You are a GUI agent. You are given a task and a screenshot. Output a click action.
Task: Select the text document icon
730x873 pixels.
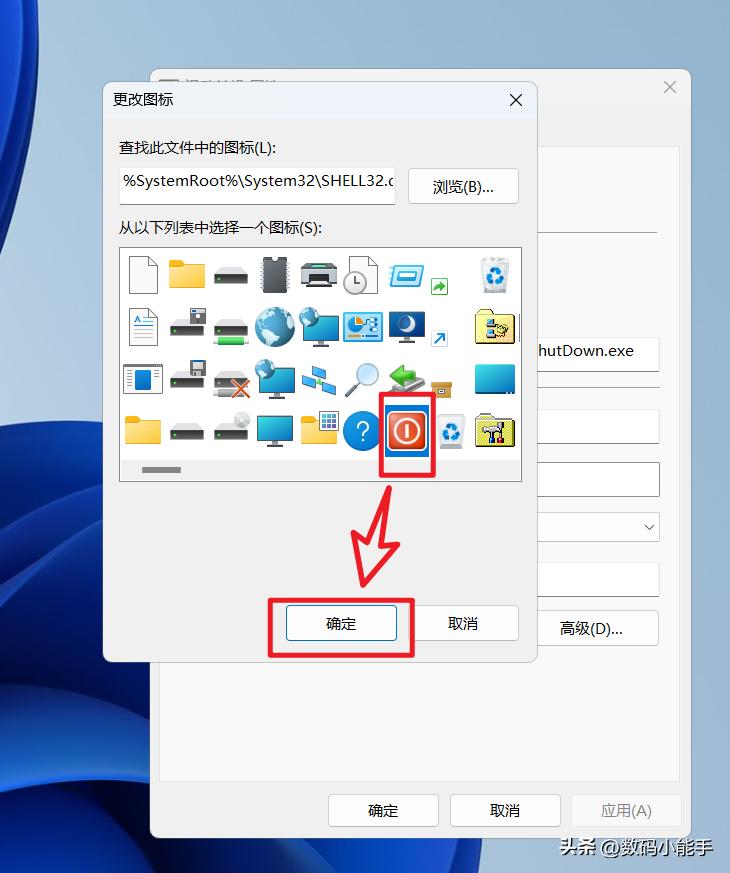click(x=143, y=327)
